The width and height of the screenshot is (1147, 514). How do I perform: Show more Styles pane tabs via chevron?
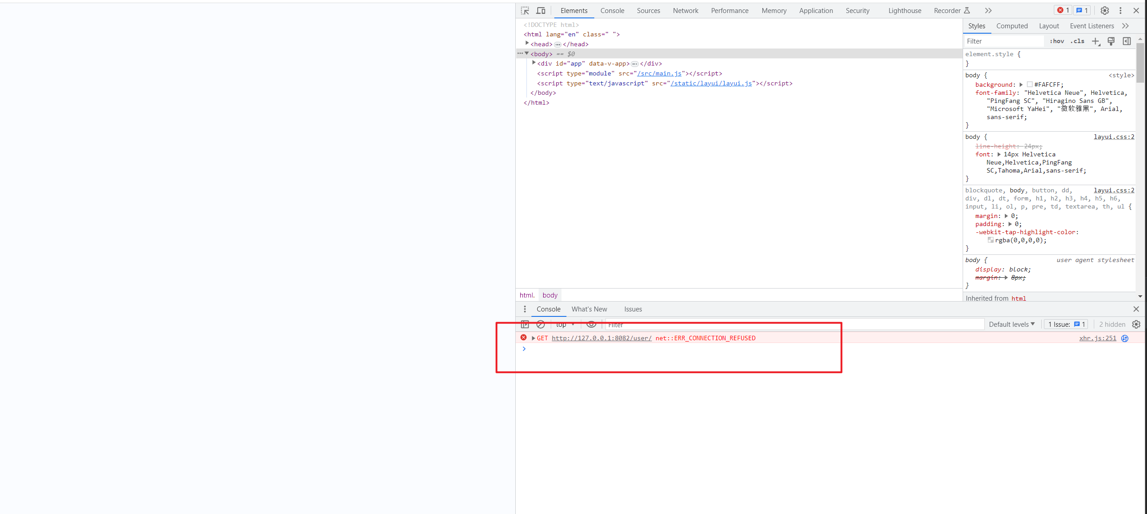pyautogui.click(x=1125, y=26)
